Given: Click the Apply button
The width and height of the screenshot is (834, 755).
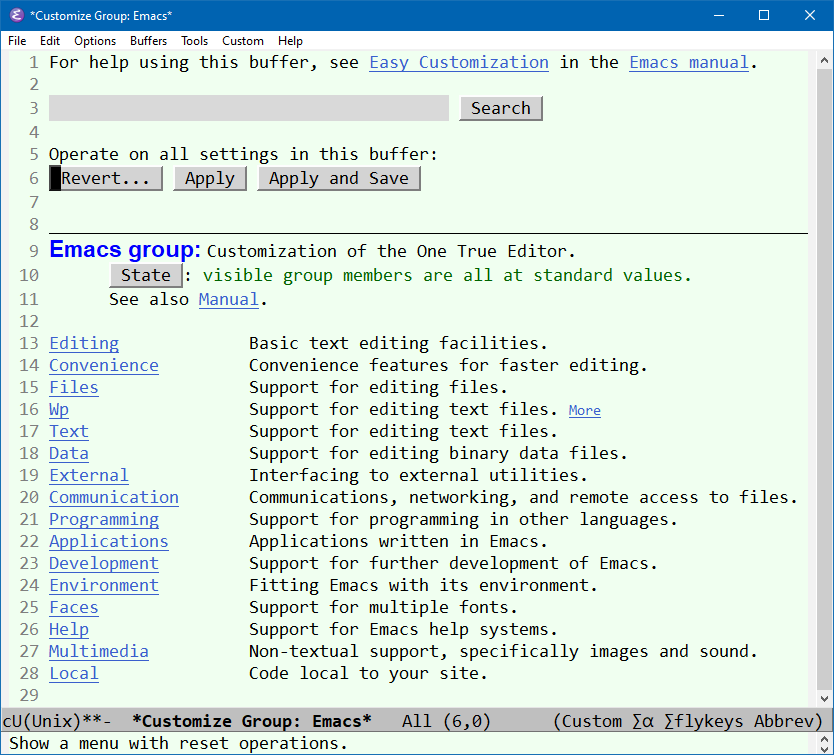Looking at the screenshot, I should coord(209,178).
